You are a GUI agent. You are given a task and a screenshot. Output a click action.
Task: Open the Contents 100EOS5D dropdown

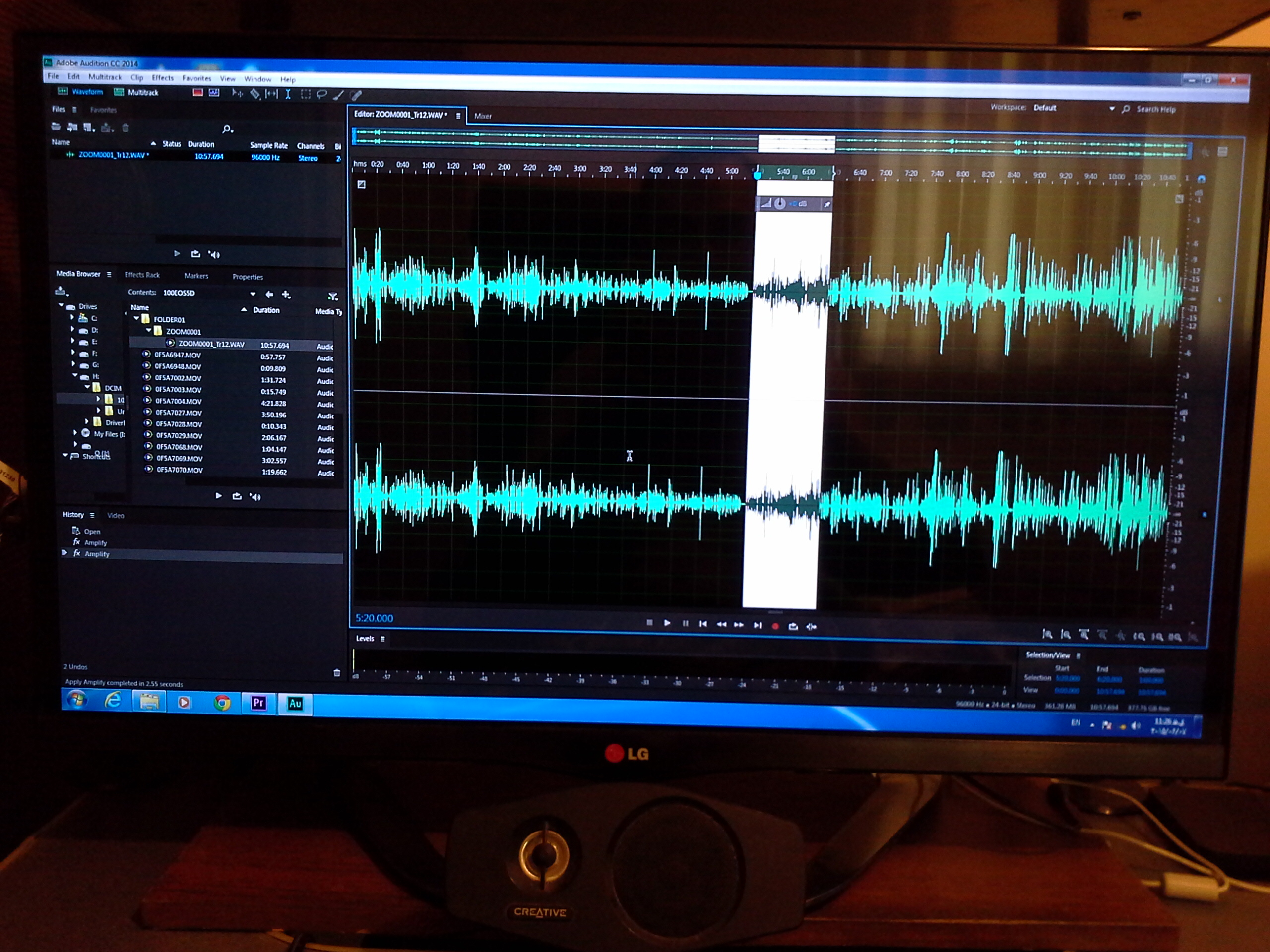click(253, 294)
